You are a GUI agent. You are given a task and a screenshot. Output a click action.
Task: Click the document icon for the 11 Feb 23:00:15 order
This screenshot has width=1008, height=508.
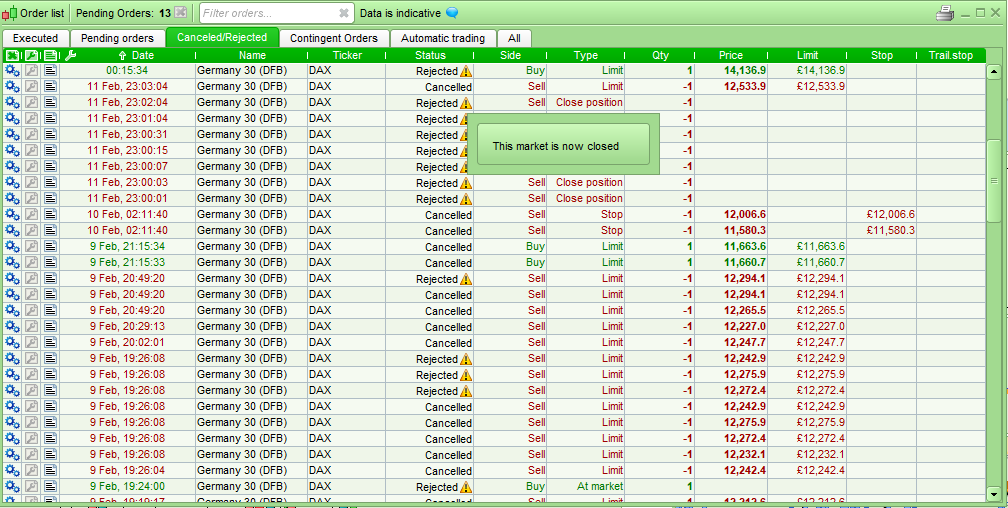tap(51, 150)
